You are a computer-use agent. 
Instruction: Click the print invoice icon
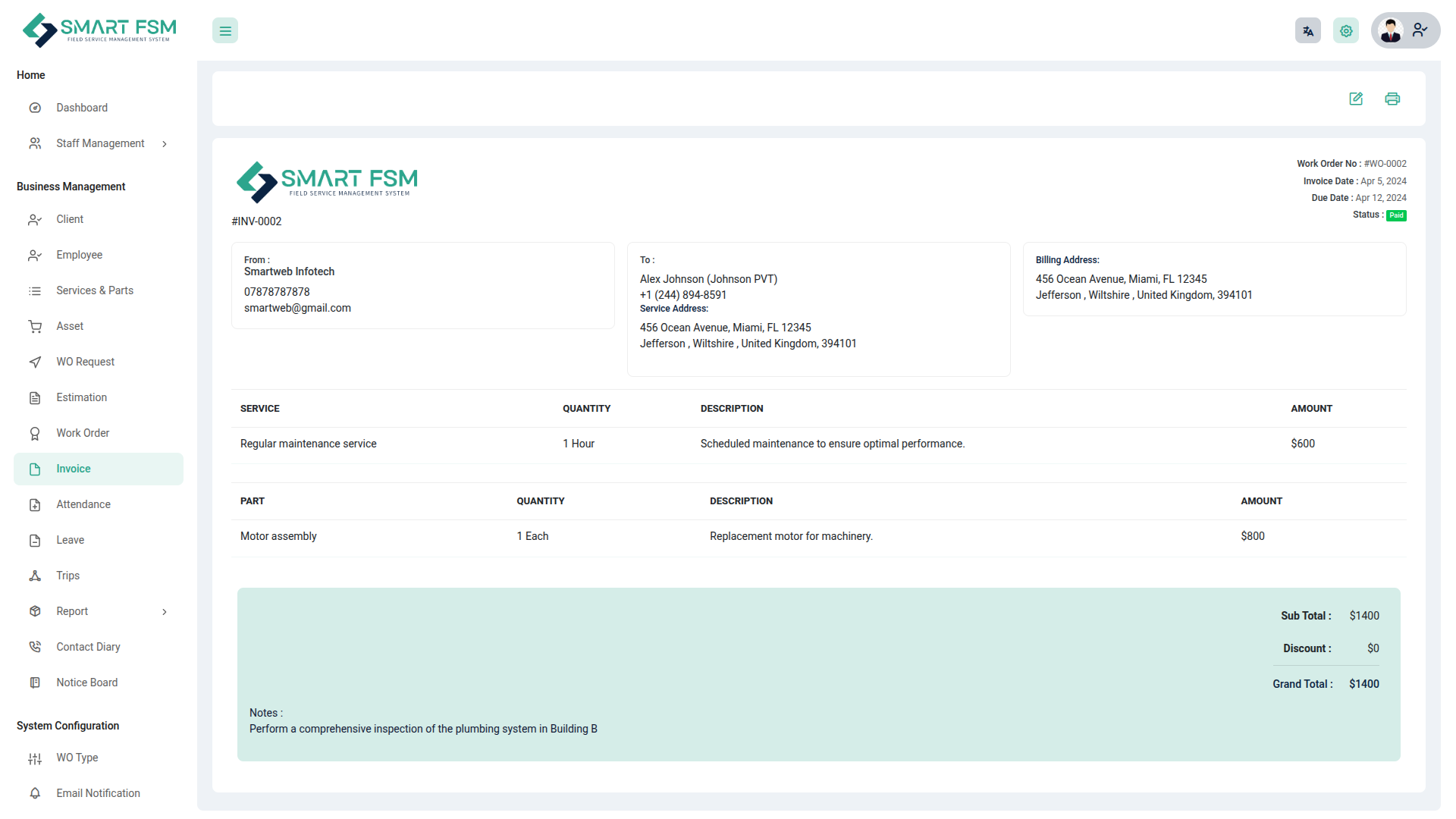(1392, 99)
